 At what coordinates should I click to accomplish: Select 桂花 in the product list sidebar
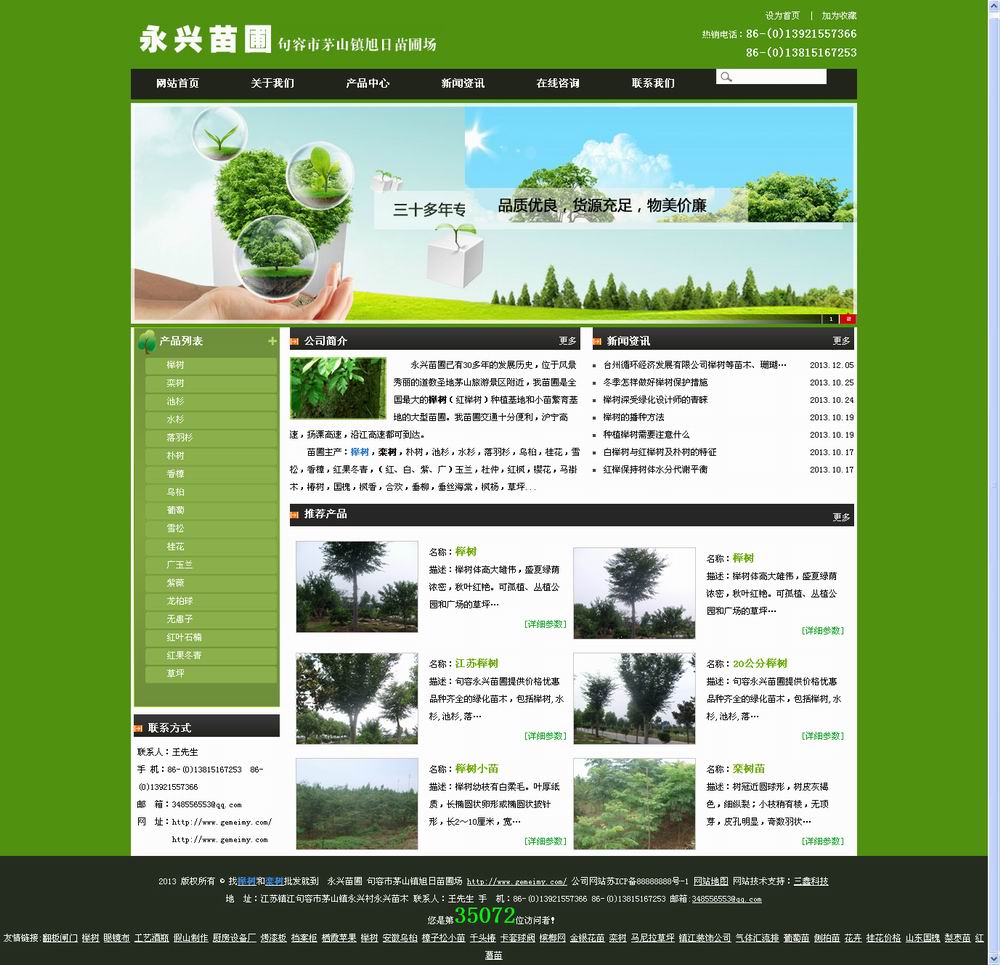[x=176, y=547]
